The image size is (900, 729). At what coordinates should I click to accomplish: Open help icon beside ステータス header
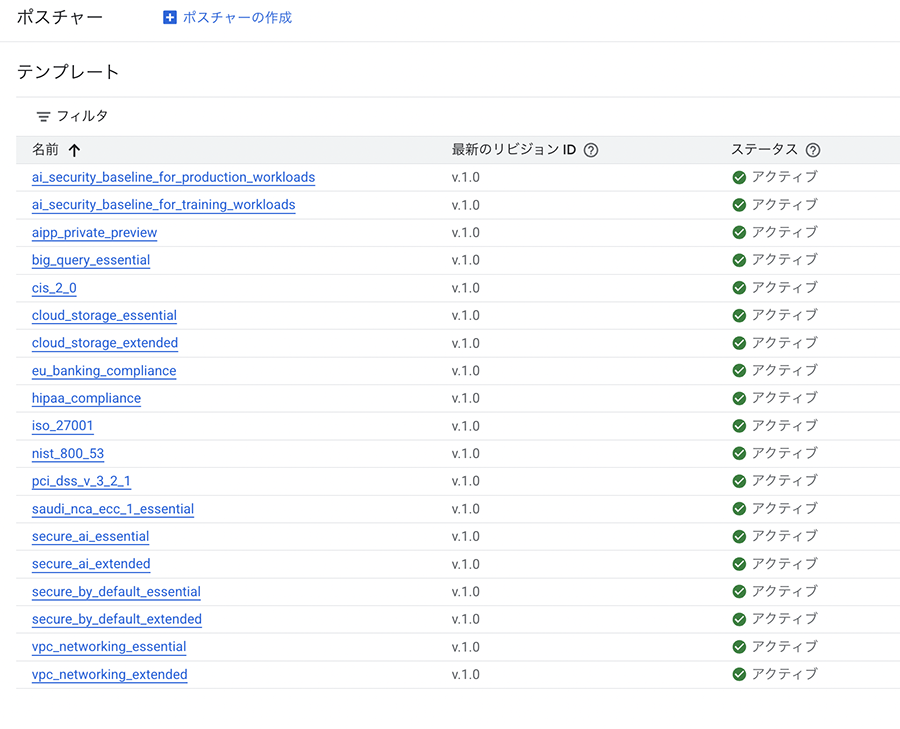[x=813, y=150]
